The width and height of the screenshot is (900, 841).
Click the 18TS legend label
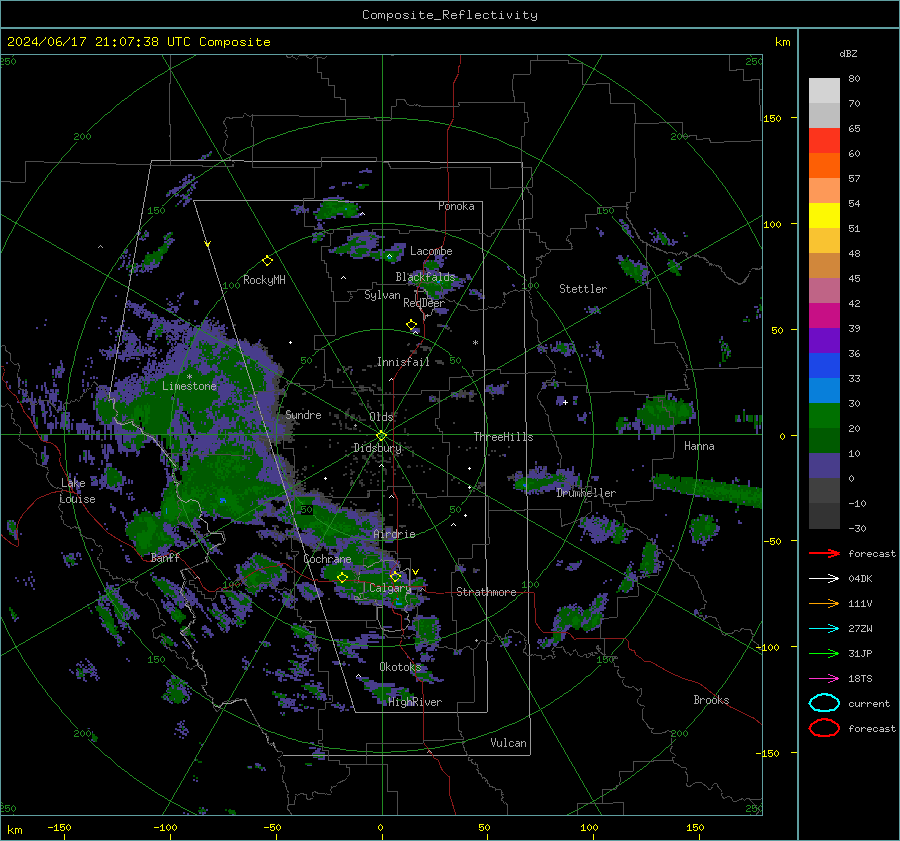pyautogui.click(x=860, y=679)
